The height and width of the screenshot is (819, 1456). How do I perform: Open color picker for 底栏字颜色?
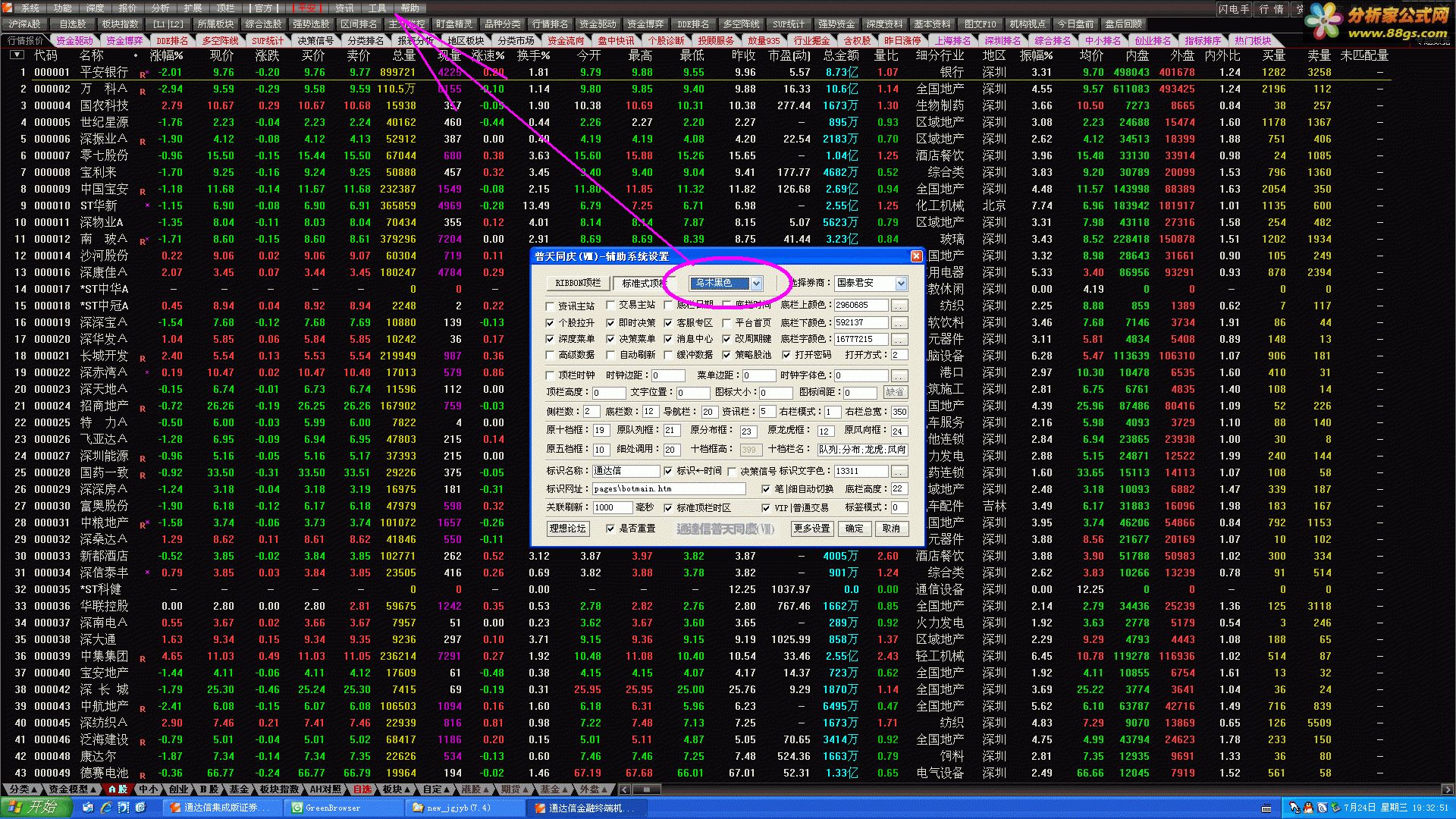click(x=899, y=339)
